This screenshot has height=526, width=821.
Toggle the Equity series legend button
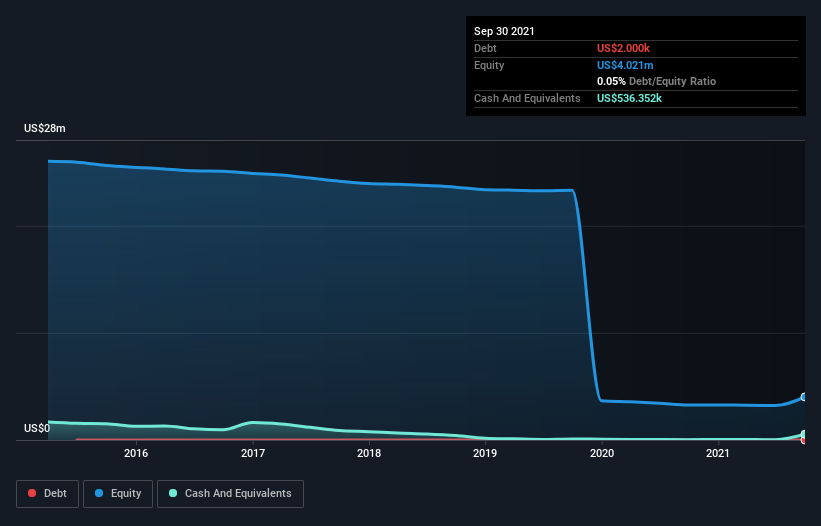point(118,494)
